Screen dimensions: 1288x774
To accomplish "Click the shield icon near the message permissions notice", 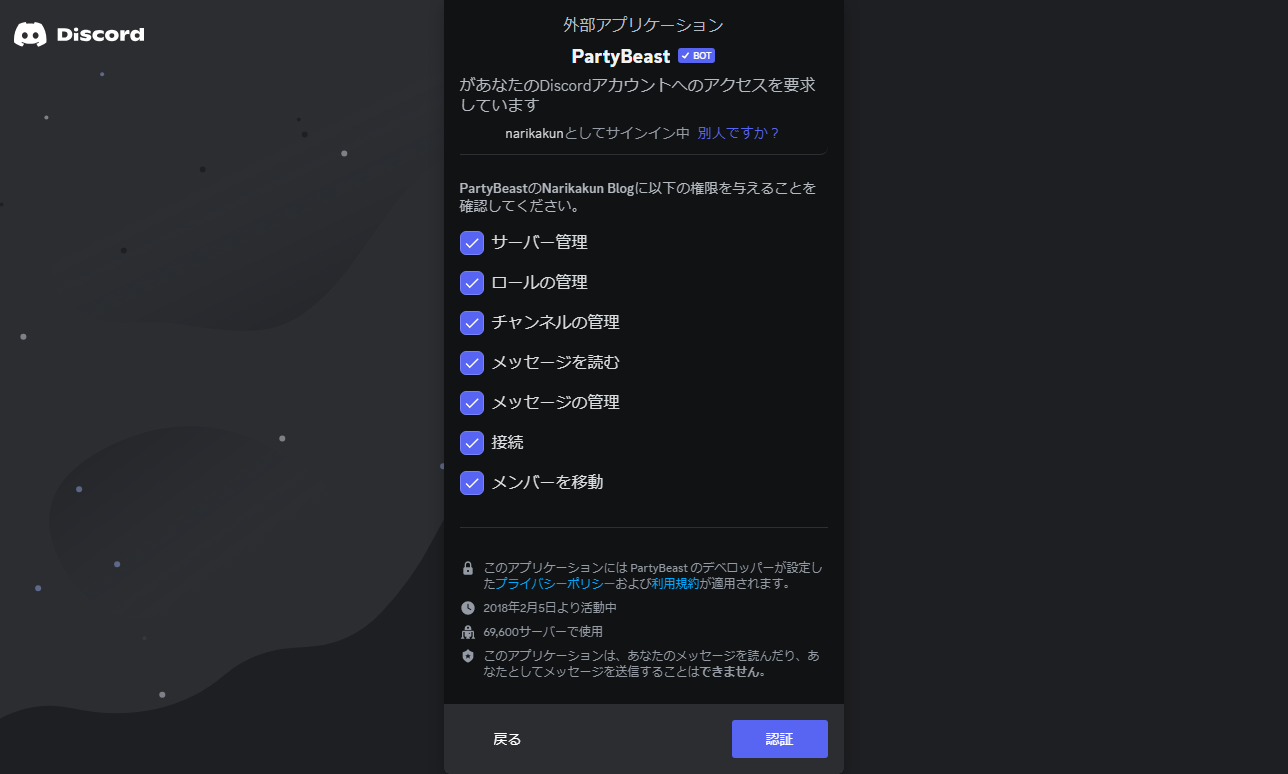I will [468, 657].
